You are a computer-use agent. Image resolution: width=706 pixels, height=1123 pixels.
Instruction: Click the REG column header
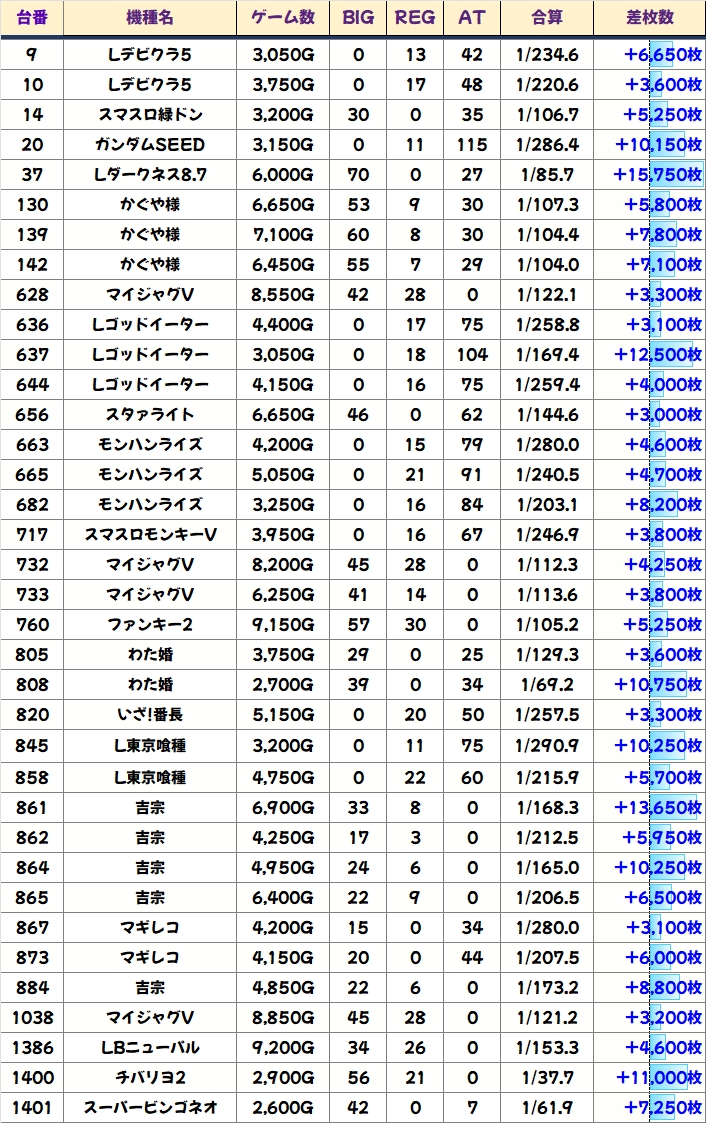click(415, 17)
